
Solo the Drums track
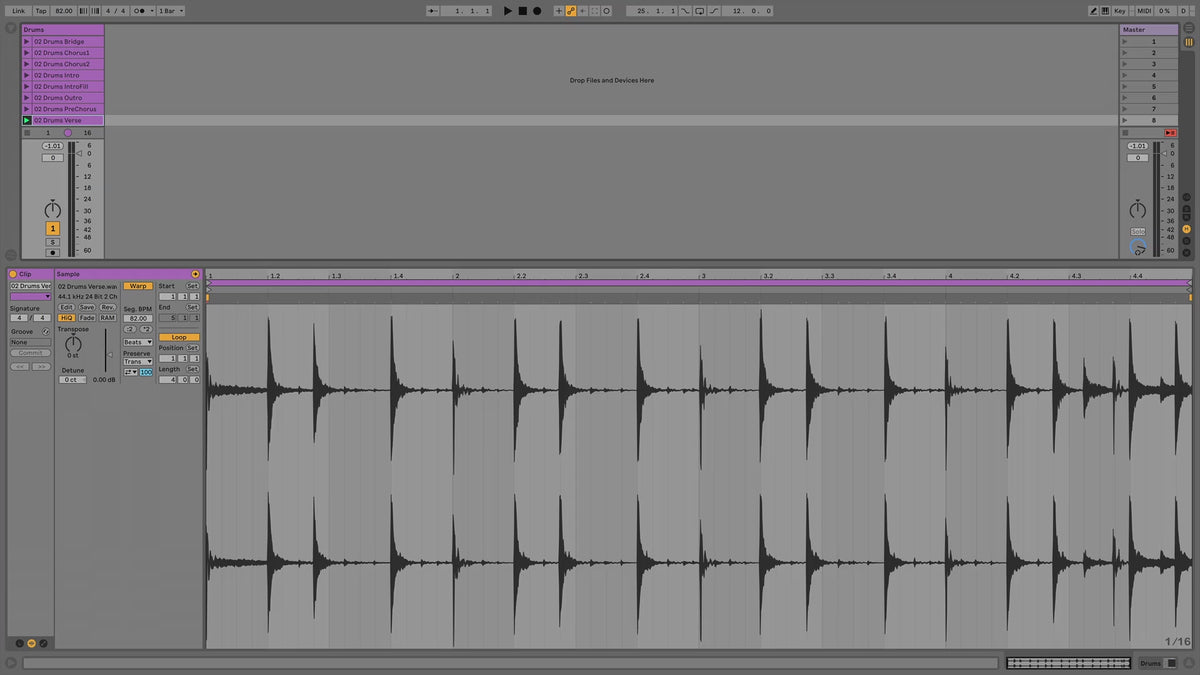click(x=53, y=242)
